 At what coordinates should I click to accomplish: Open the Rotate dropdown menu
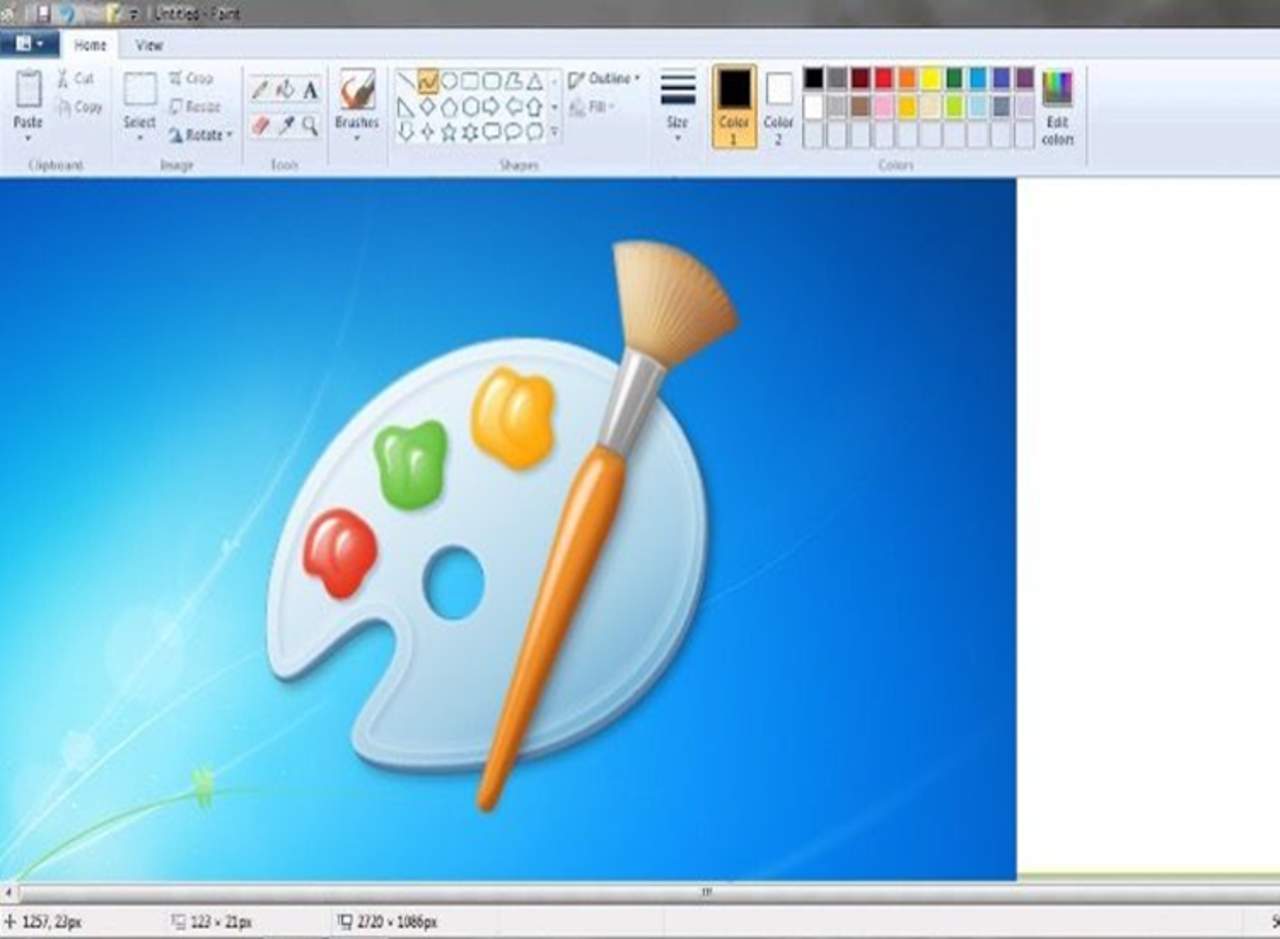[x=200, y=134]
